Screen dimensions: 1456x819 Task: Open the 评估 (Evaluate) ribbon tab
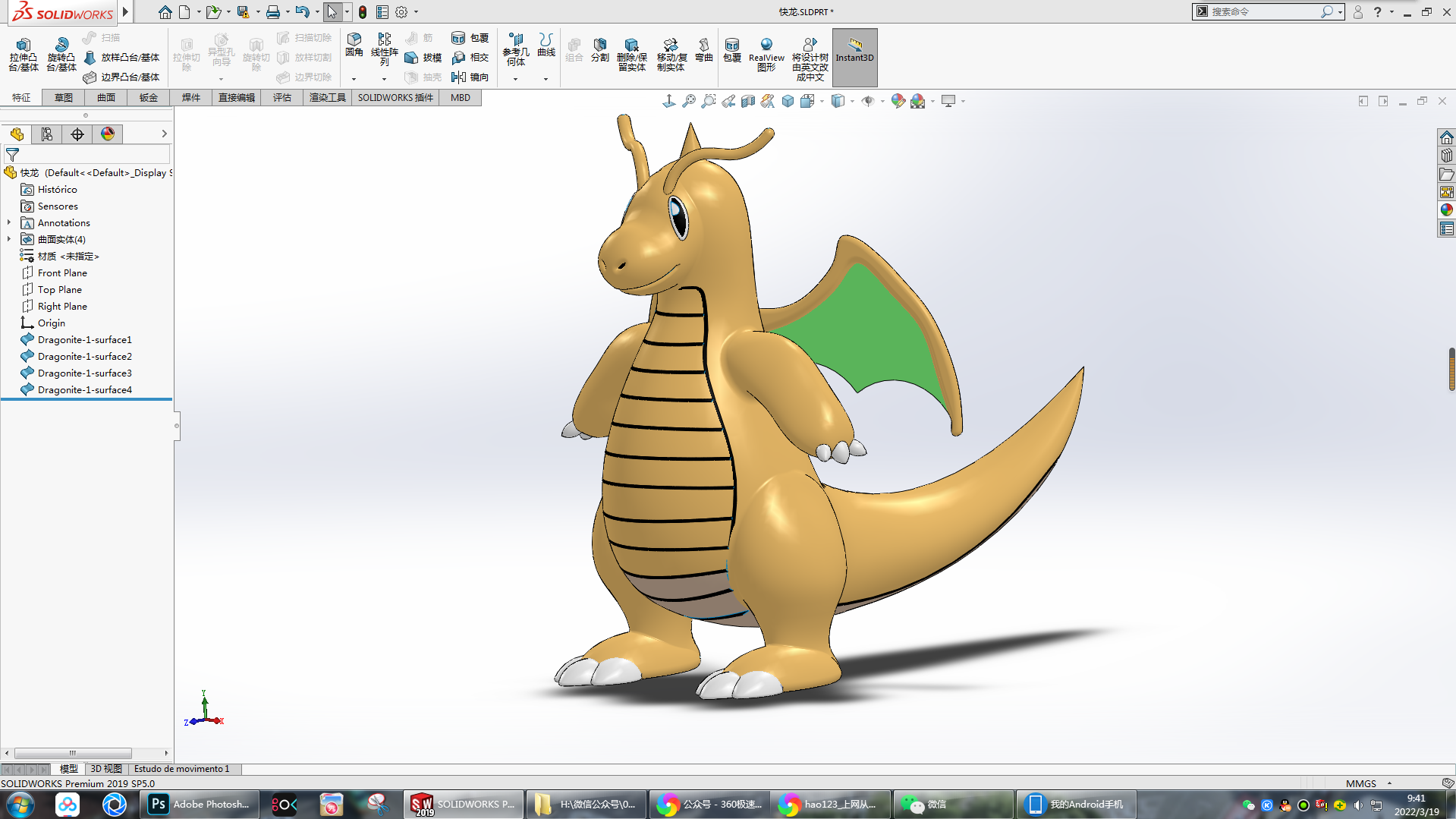281,97
